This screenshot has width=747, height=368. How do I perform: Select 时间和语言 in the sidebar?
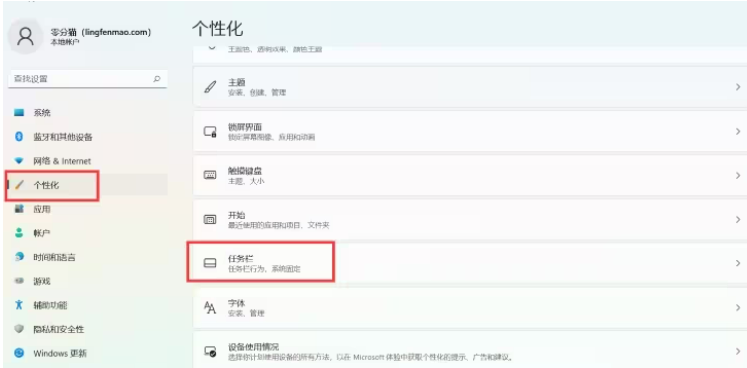coord(88,257)
